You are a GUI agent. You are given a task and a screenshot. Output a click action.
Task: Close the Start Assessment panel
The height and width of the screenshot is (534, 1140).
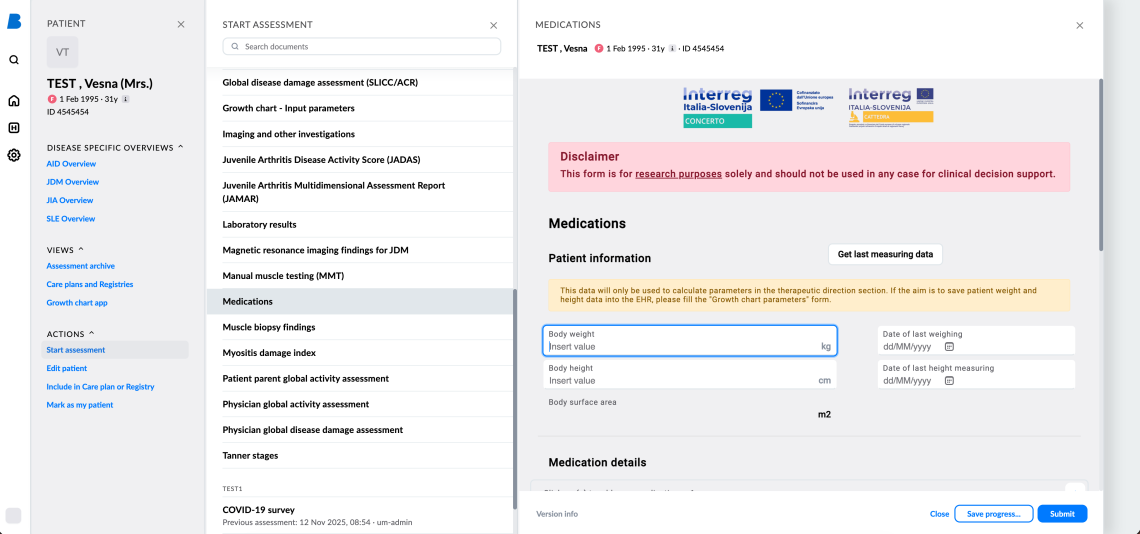494,25
